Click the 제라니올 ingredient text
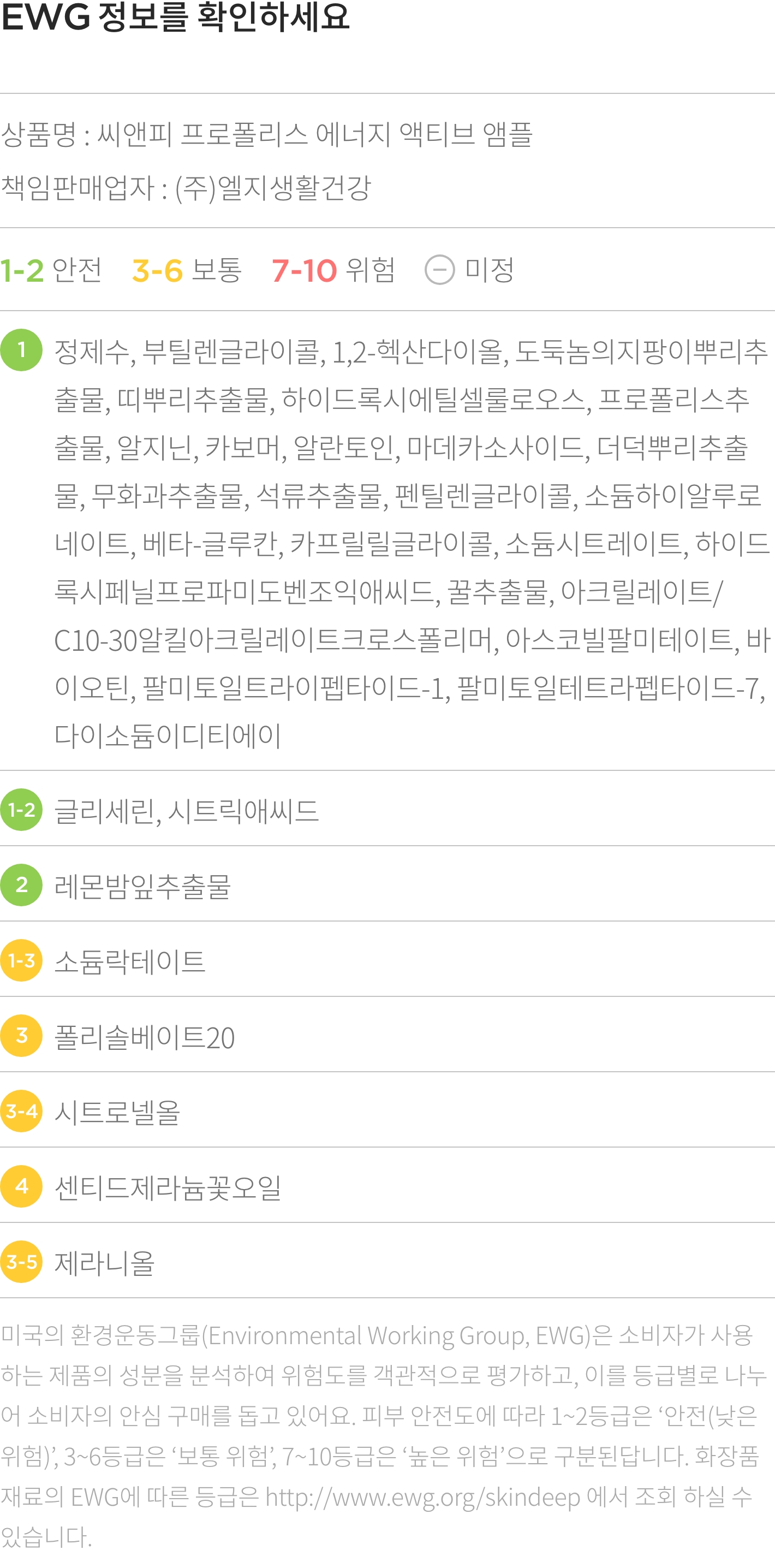775x1568 pixels. pyautogui.click(x=105, y=1263)
